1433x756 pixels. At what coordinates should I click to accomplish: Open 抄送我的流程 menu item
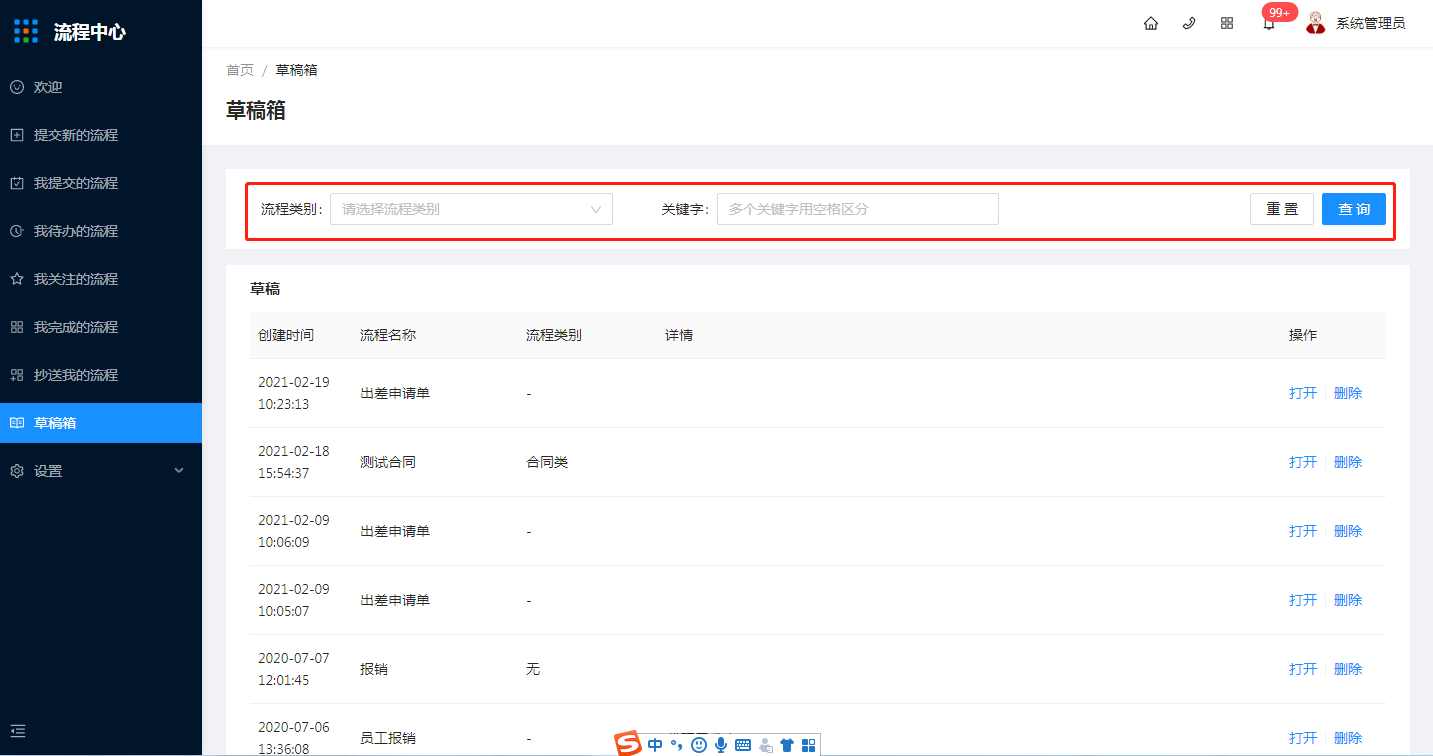pos(101,375)
